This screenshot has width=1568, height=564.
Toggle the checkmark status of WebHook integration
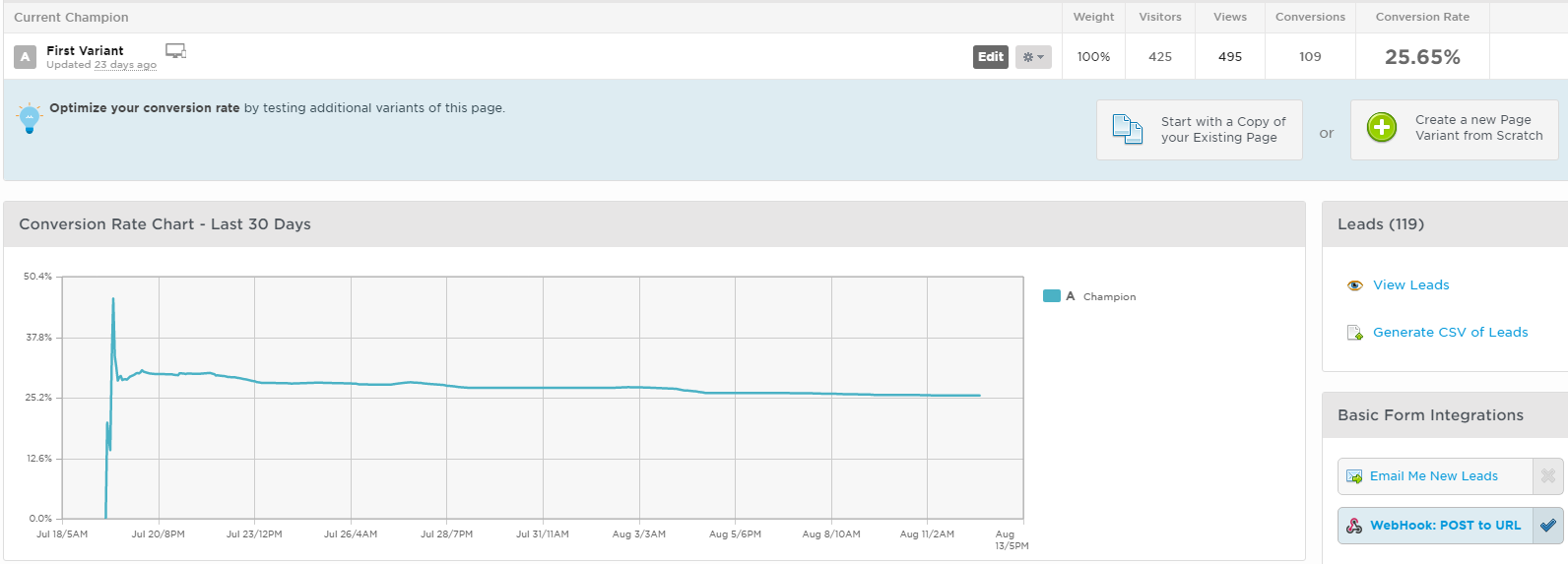pos(1548,526)
